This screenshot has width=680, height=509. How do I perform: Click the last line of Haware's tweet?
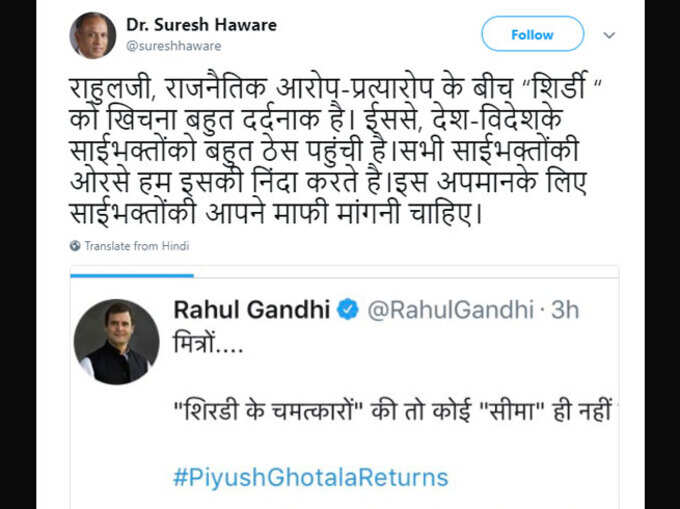(x=276, y=213)
